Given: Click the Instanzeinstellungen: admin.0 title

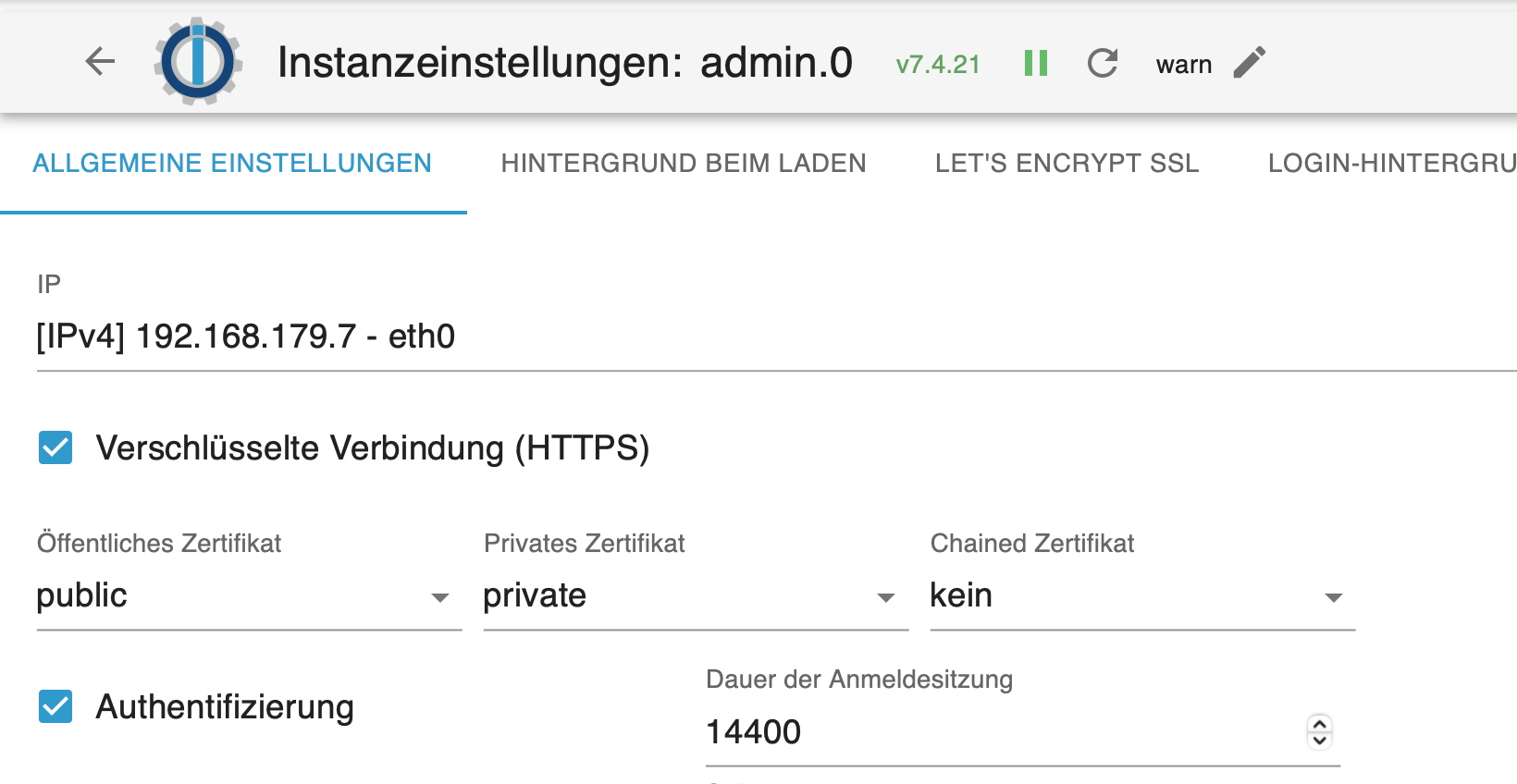Looking at the screenshot, I should click(x=564, y=63).
